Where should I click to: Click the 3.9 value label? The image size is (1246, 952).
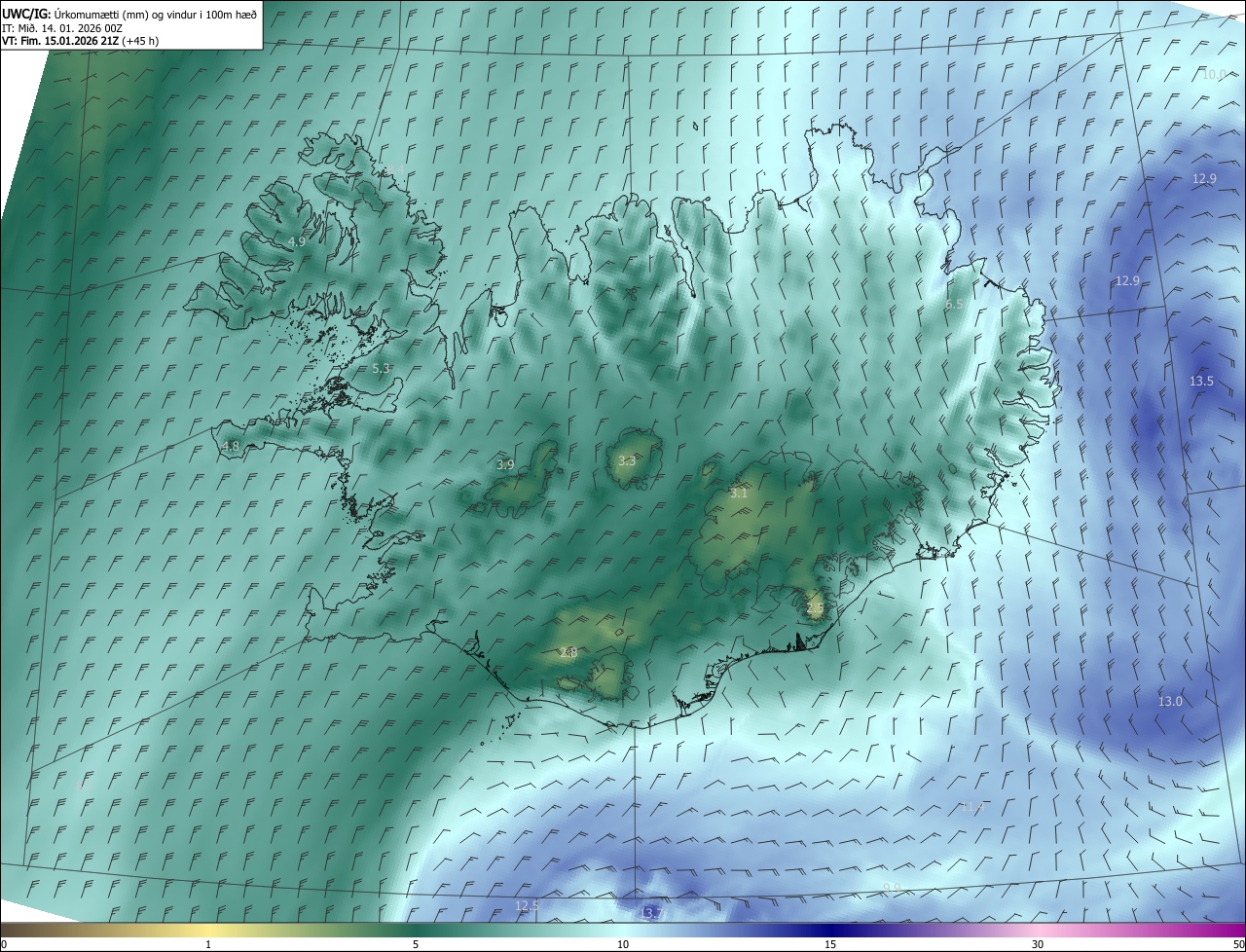(505, 465)
